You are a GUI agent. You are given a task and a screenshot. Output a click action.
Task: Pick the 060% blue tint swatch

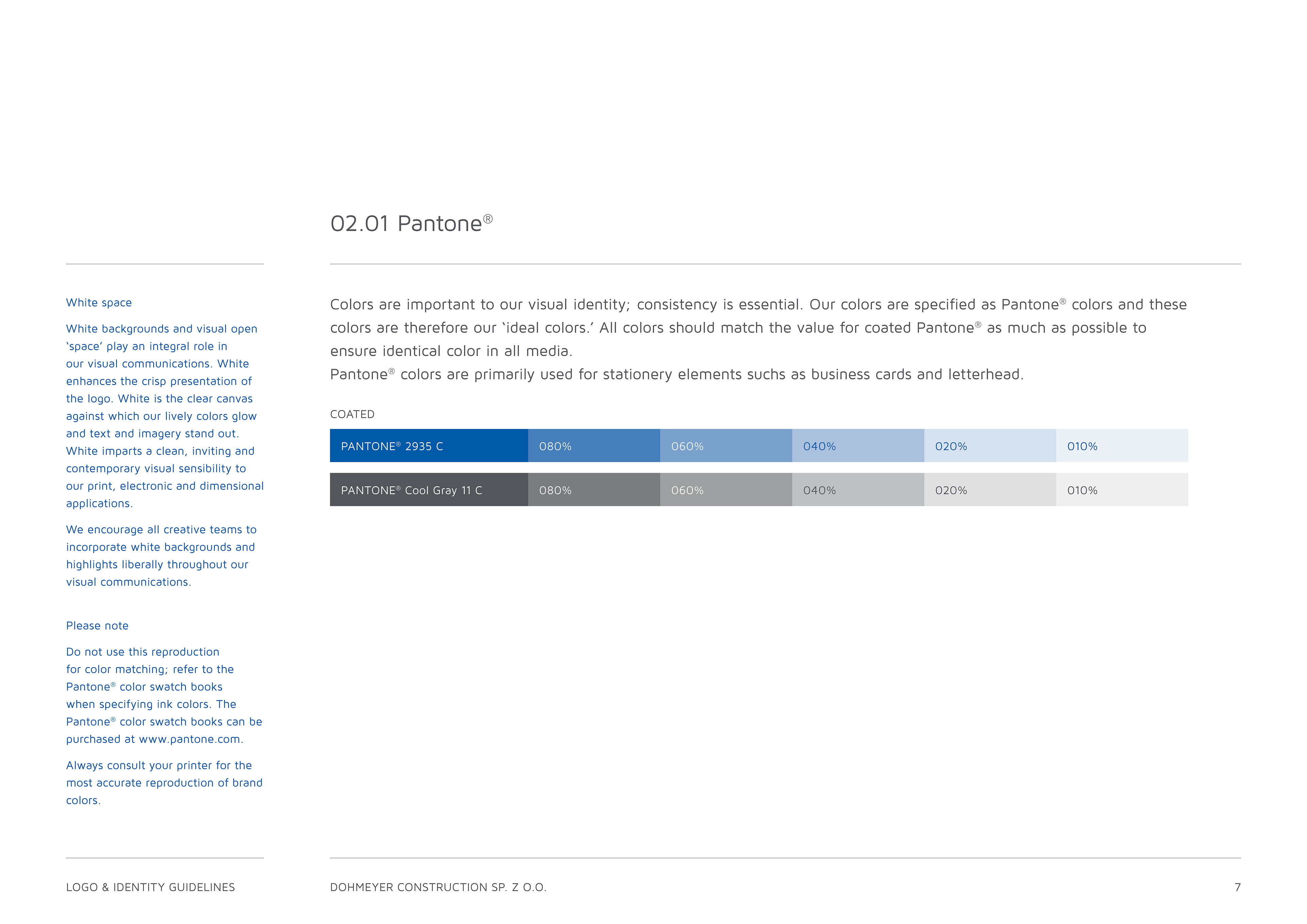[x=726, y=446]
